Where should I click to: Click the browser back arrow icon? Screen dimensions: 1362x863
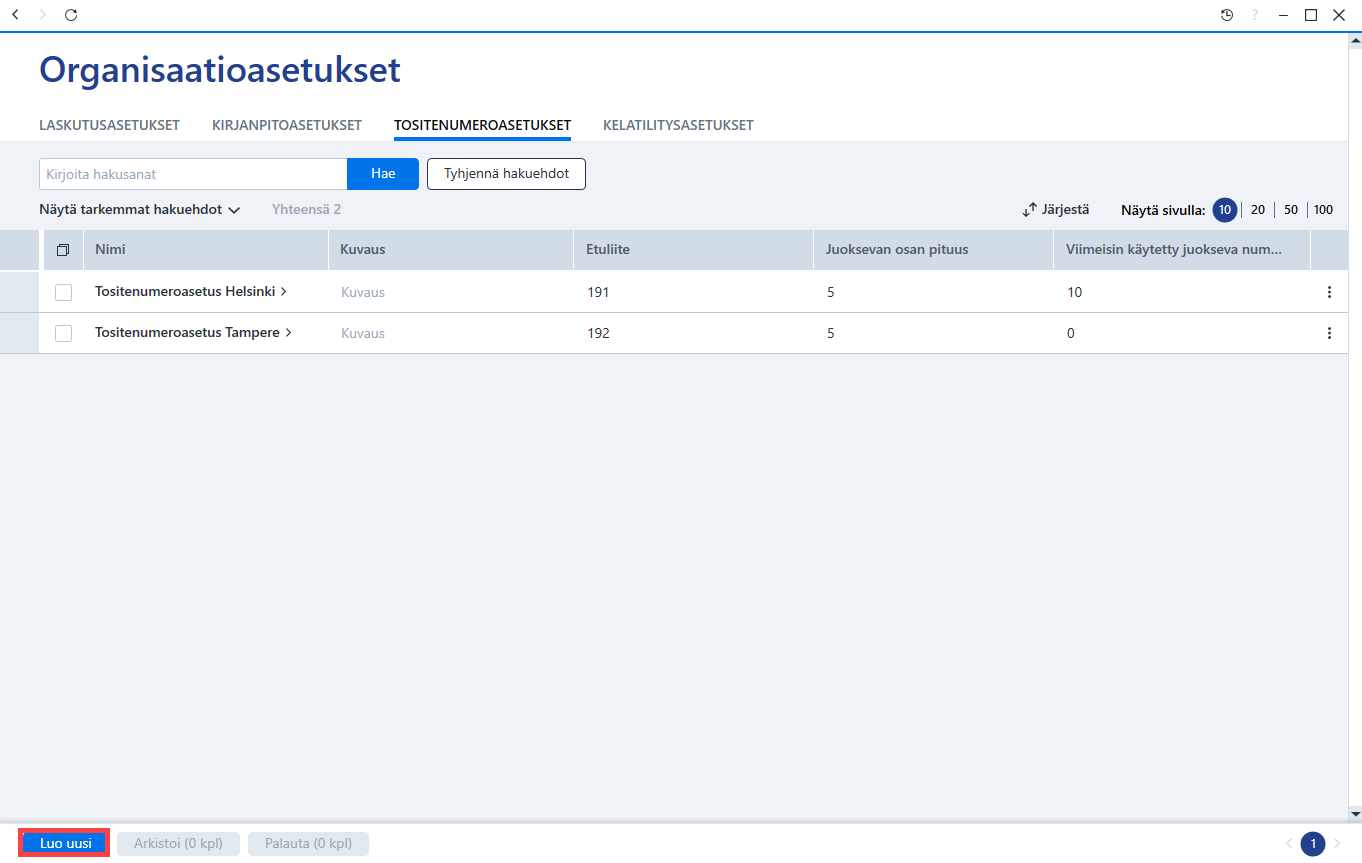pos(15,15)
